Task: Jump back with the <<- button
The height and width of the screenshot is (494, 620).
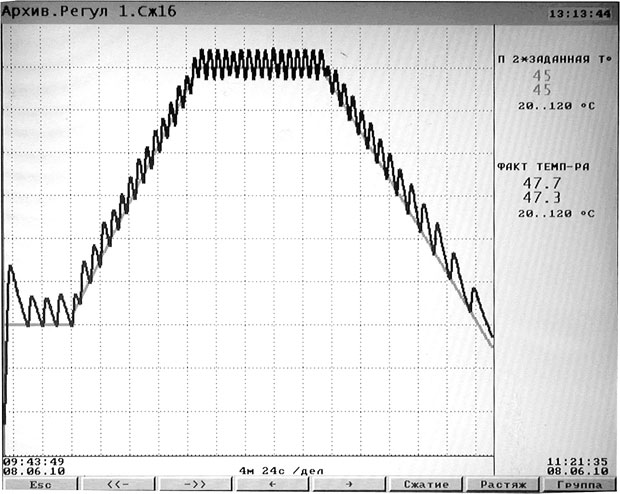Action: [118, 485]
